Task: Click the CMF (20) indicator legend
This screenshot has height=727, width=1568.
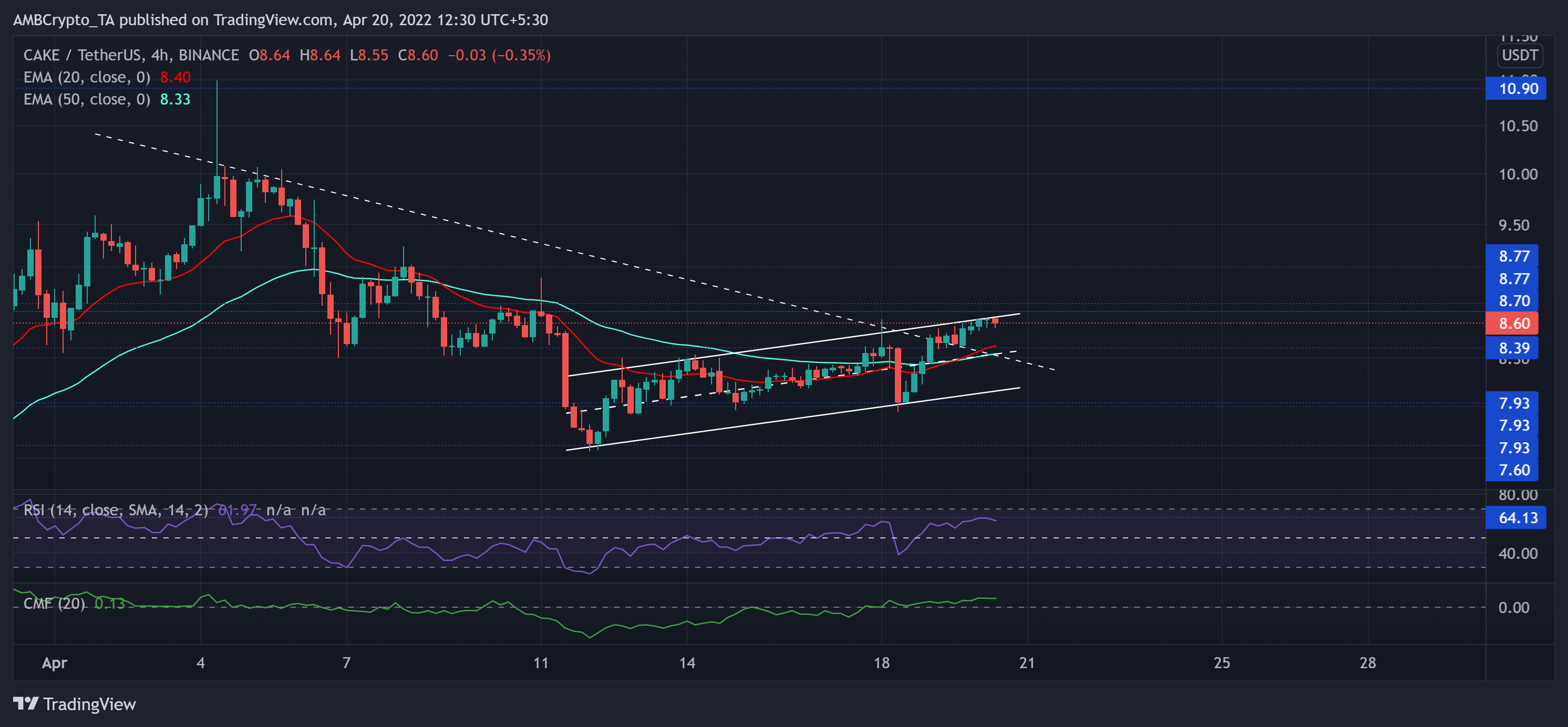Action: (54, 604)
